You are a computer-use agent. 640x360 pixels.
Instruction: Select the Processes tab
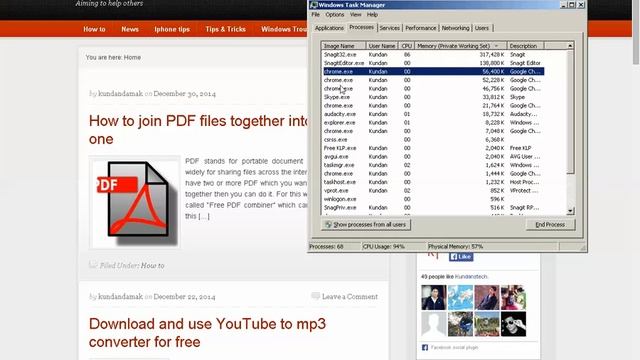pyautogui.click(x=361, y=27)
